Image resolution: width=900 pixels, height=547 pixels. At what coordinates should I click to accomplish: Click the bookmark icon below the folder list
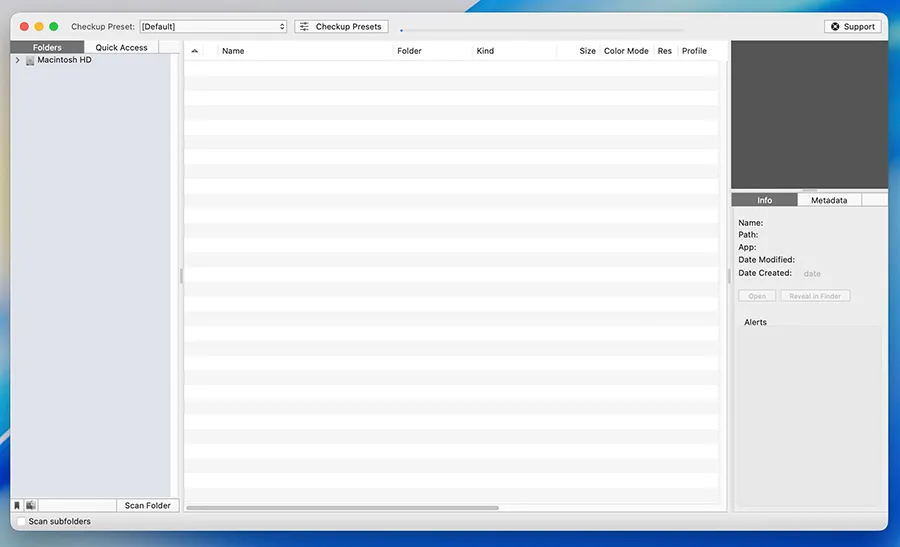[17, 505]
